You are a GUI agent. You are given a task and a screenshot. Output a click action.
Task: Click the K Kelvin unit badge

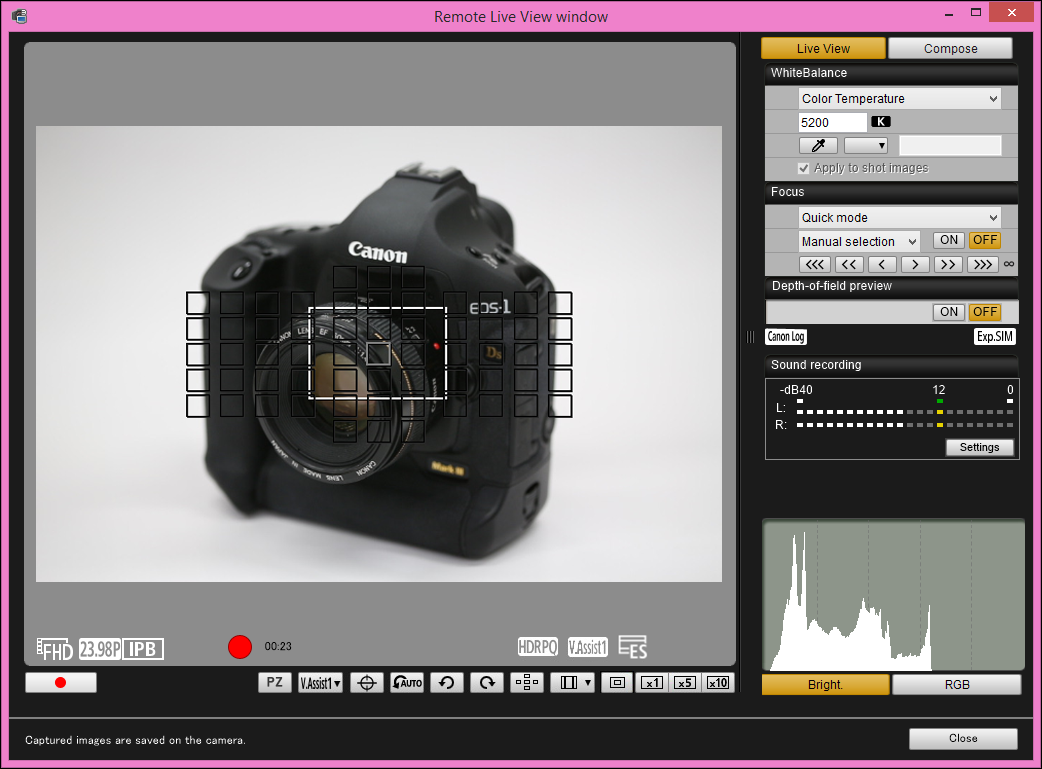click(881, 122)
